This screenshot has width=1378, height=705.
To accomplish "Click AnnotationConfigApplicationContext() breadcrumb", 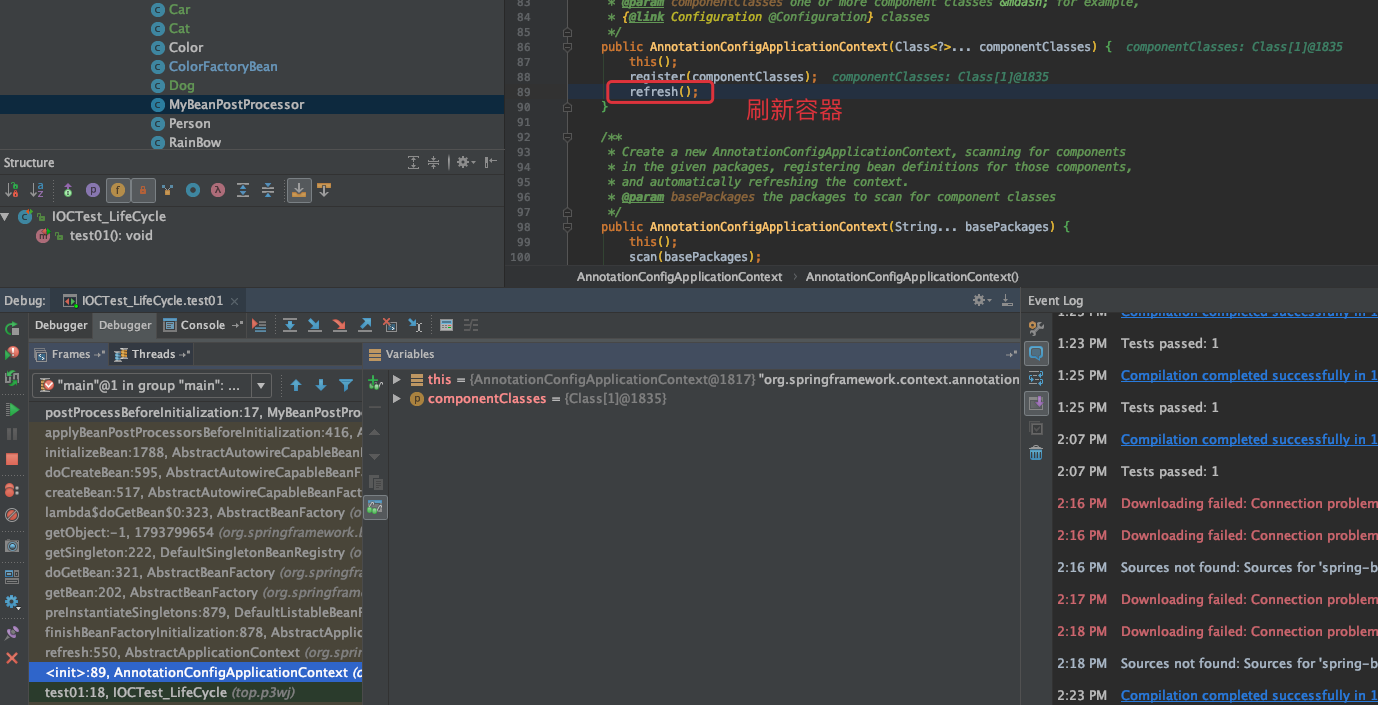I will click(912, 277).
